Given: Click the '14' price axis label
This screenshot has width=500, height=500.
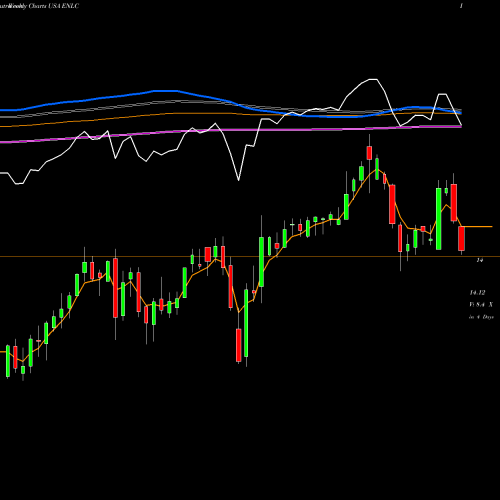Looking at the screenshot, I should [480, 260].
